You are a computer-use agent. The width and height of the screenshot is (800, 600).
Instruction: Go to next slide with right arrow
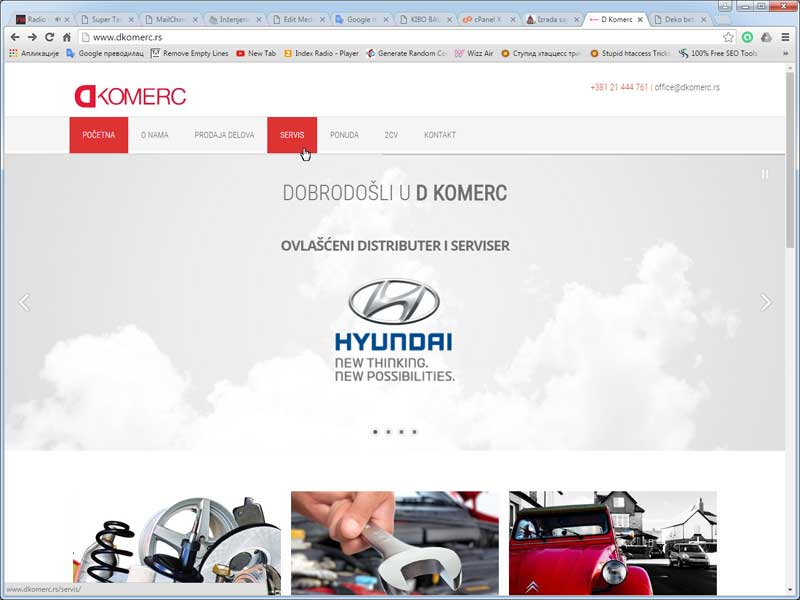765,302
